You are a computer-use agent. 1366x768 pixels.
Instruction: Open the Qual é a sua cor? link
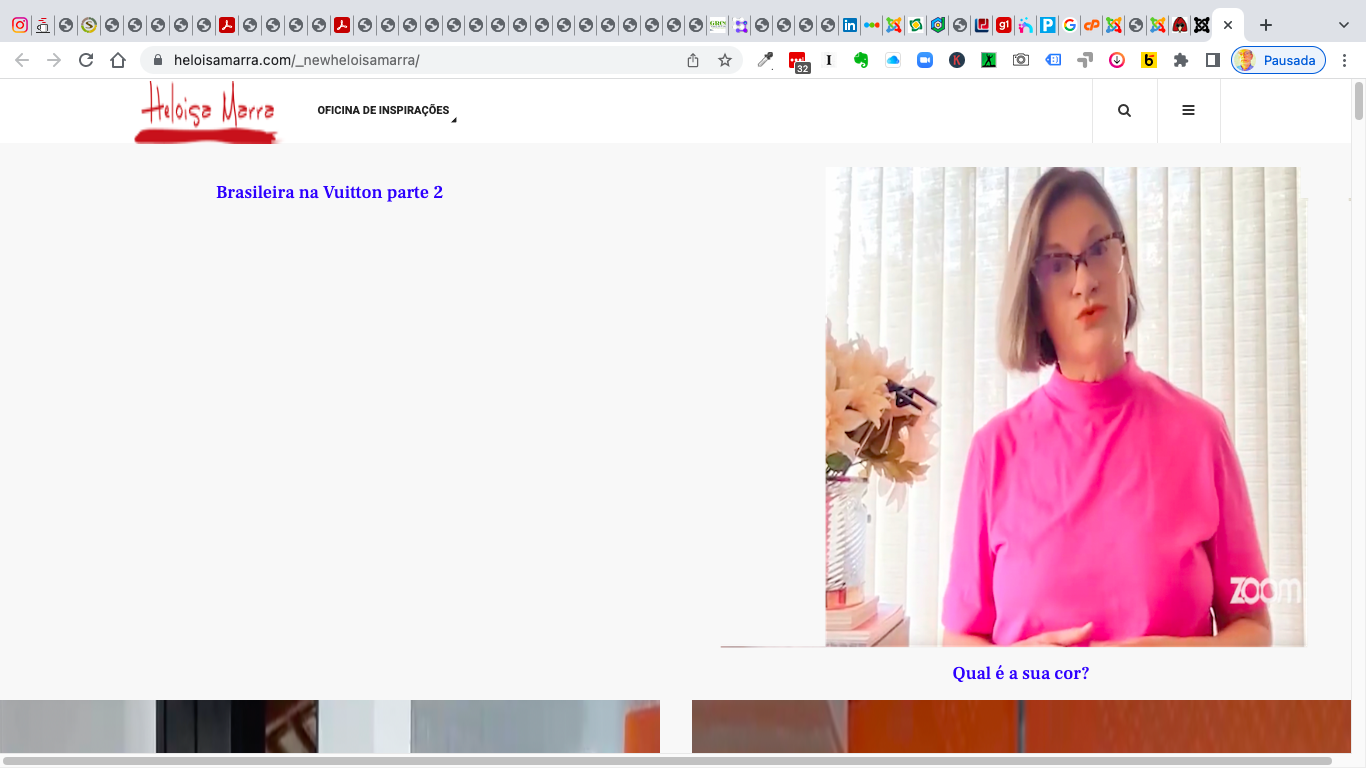1021,673
